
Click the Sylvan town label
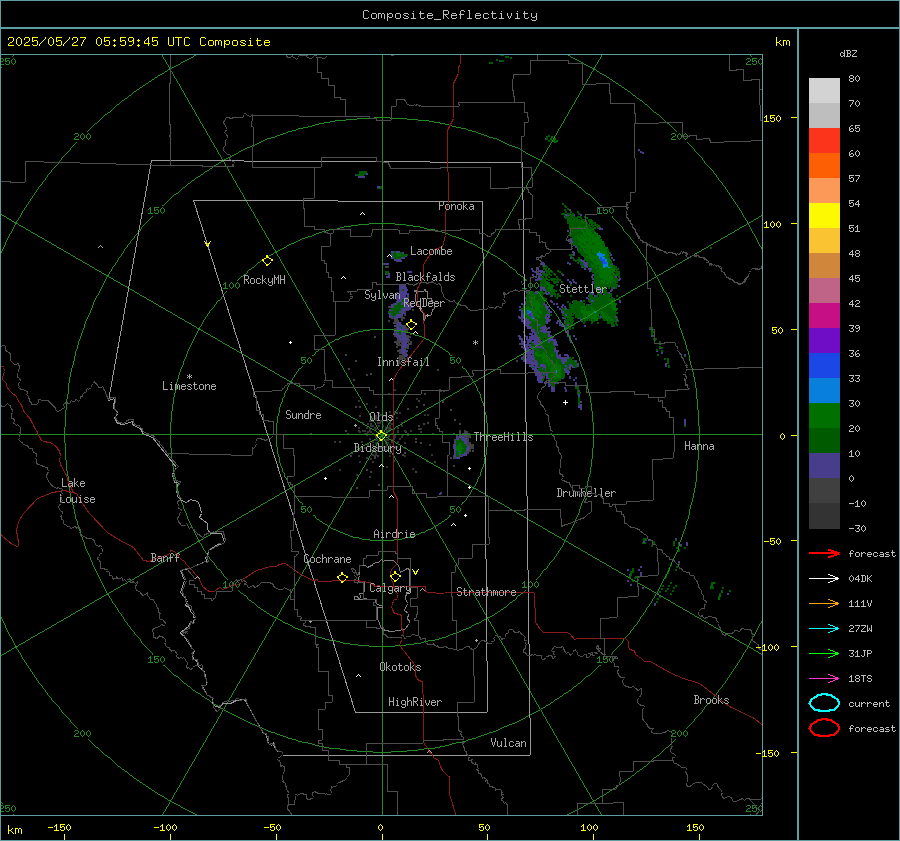382,295
